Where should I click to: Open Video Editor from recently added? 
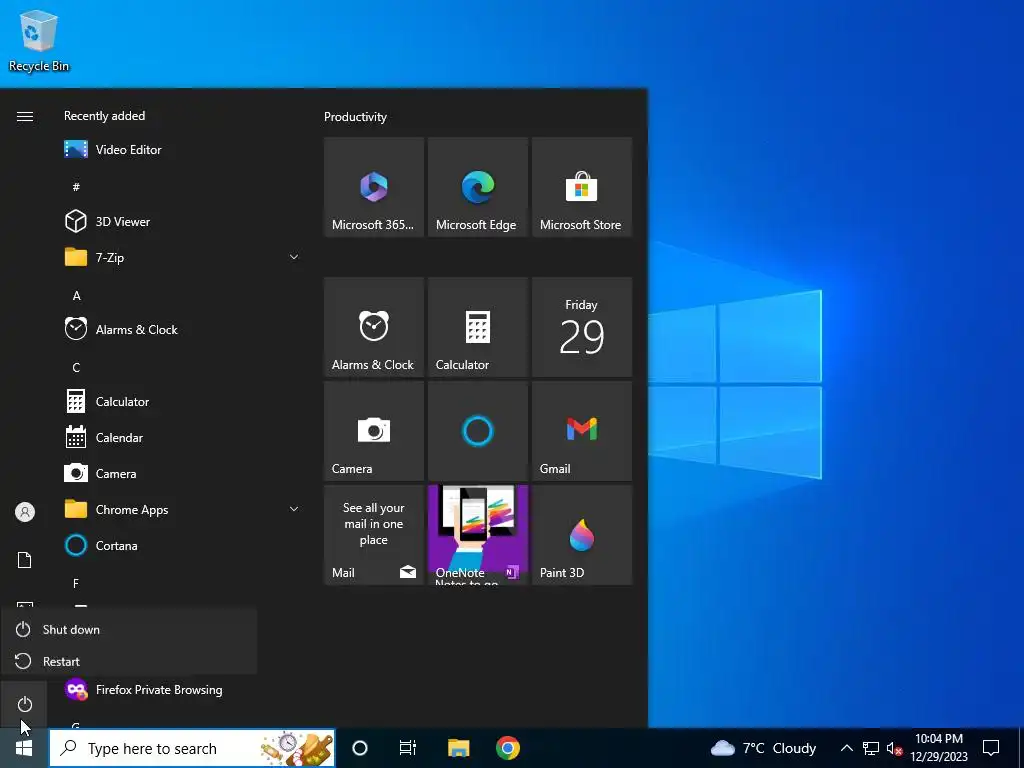(x=182, y=150)
